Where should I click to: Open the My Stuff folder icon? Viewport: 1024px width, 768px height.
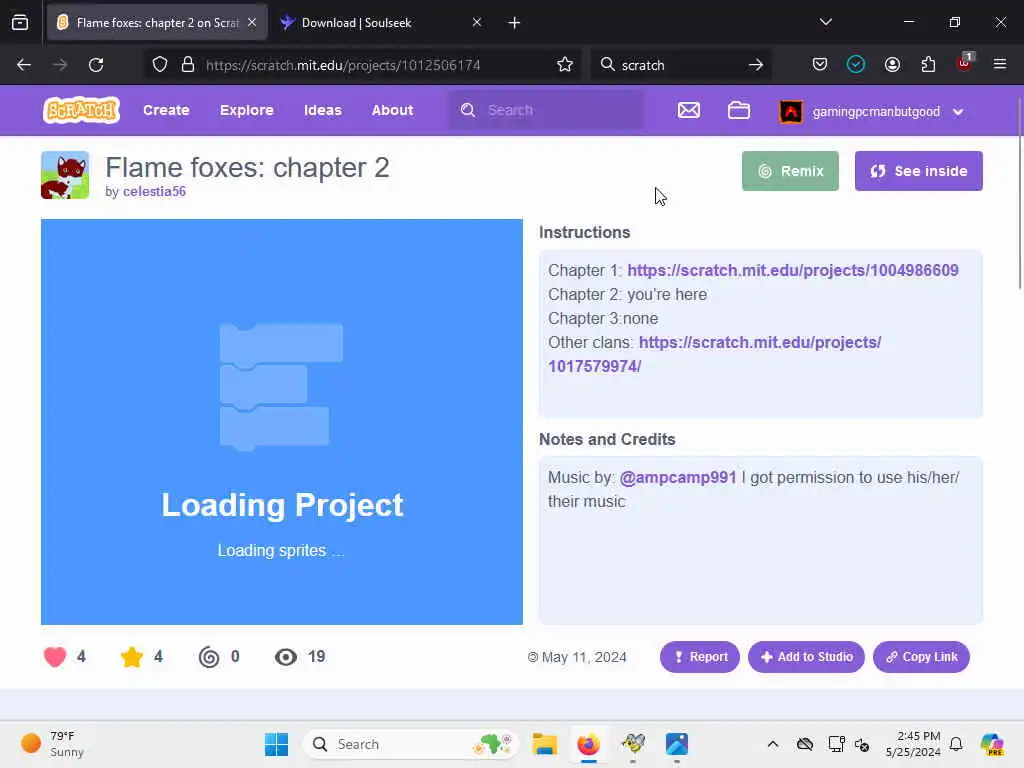click(739, 110)
